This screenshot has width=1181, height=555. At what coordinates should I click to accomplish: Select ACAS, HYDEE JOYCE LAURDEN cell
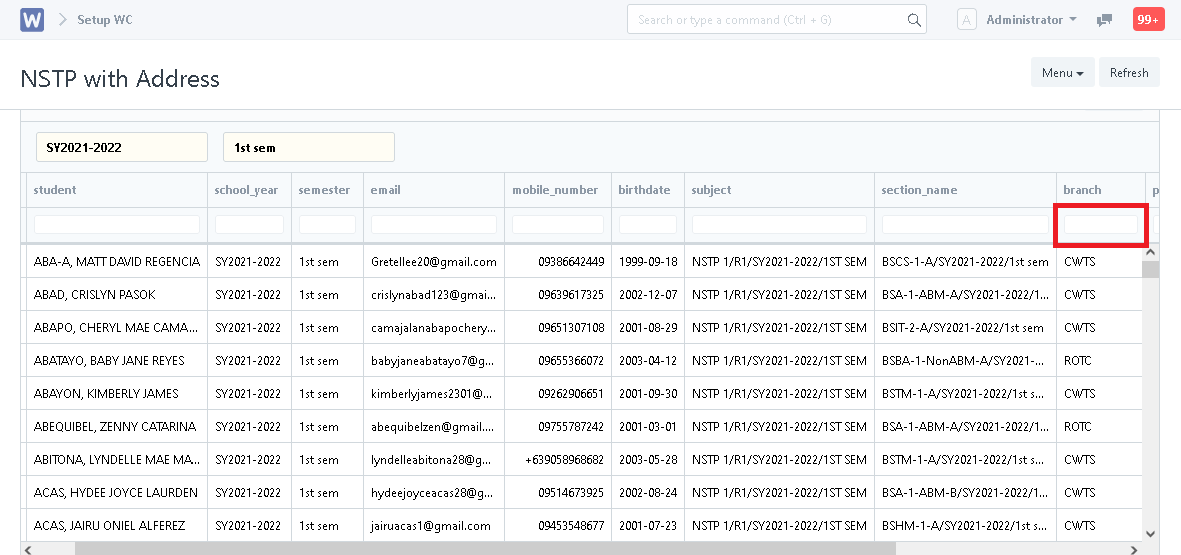[117, 492]
